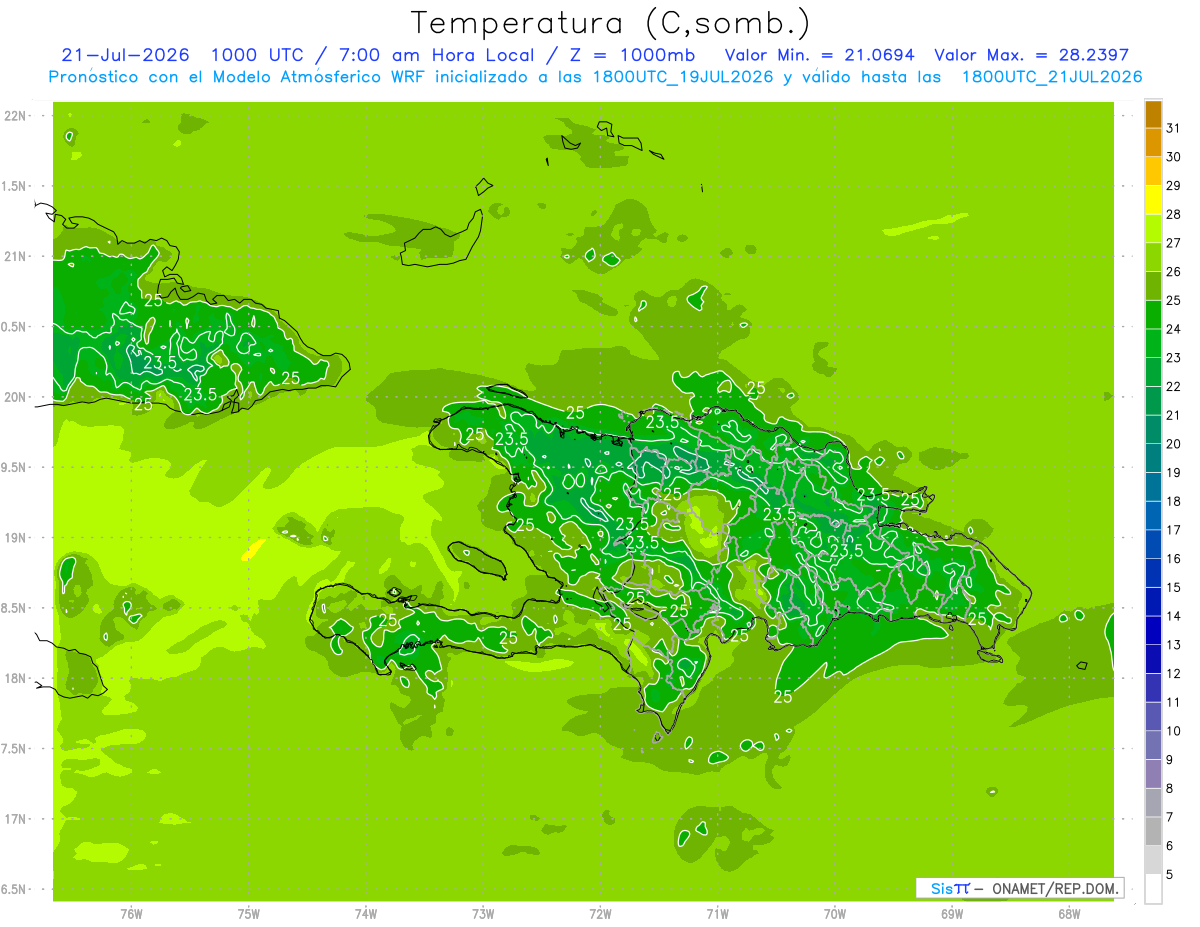Click the legend value "10"
Viewport: 1200px width, 927px height.
(x=1174, y=731)
